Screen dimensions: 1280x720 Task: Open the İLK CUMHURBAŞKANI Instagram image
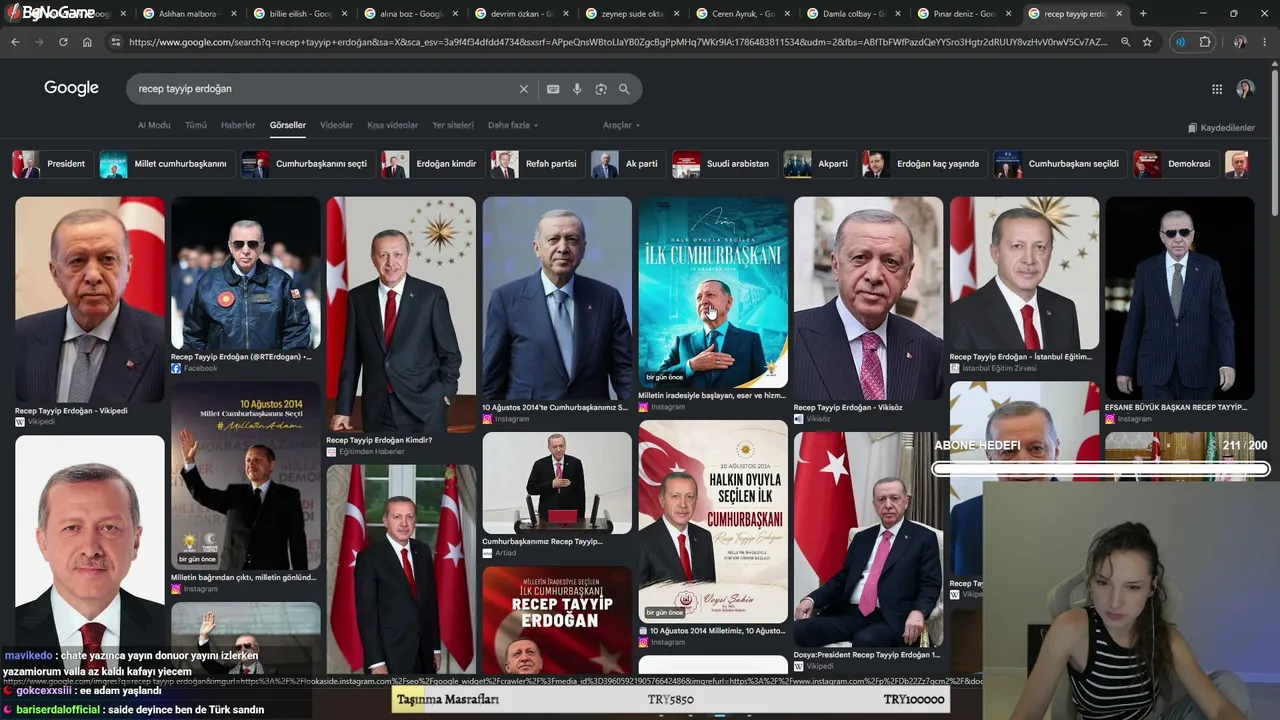pos(713,292)
